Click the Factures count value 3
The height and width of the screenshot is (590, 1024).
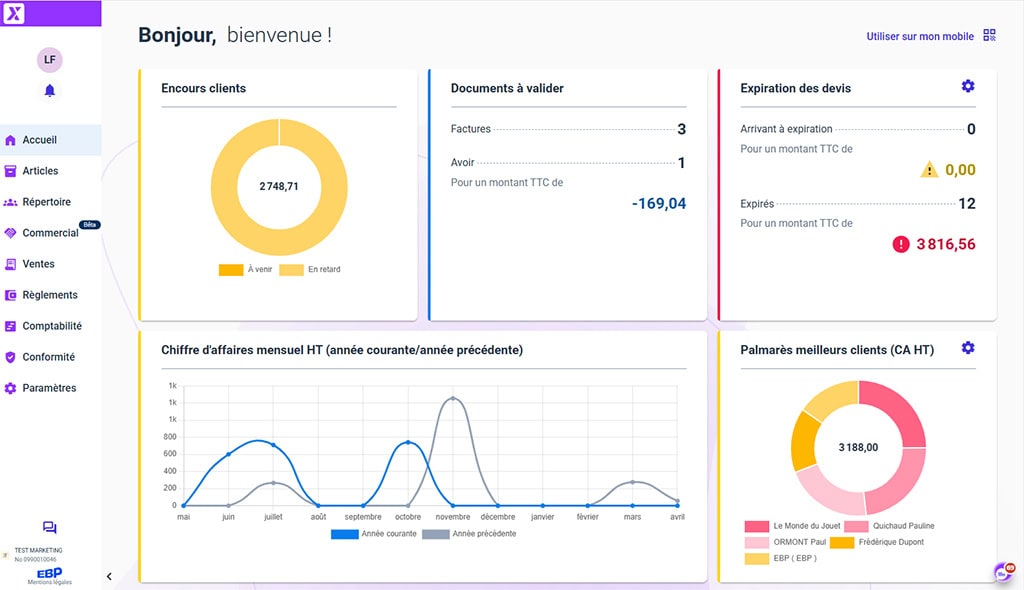tap(681, 129)
